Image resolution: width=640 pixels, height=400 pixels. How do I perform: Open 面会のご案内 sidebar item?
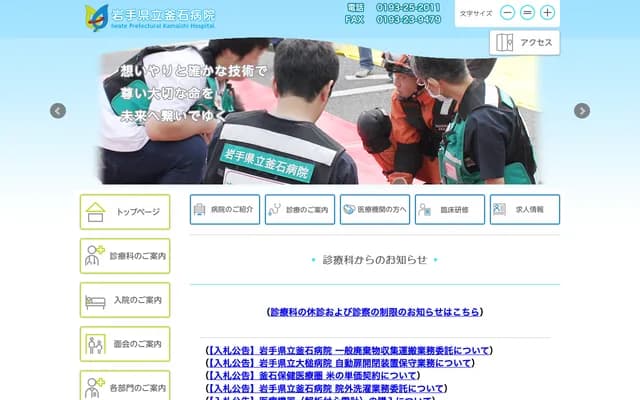tap(125, 344)
